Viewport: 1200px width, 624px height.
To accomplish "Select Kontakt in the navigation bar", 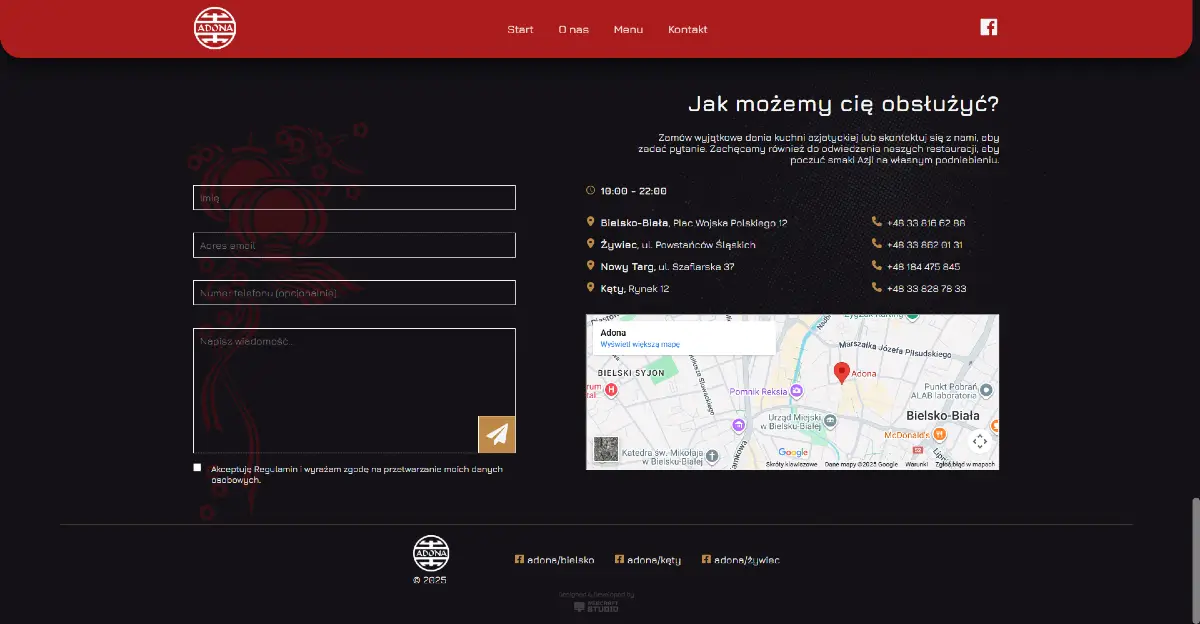I will (687, 29).
